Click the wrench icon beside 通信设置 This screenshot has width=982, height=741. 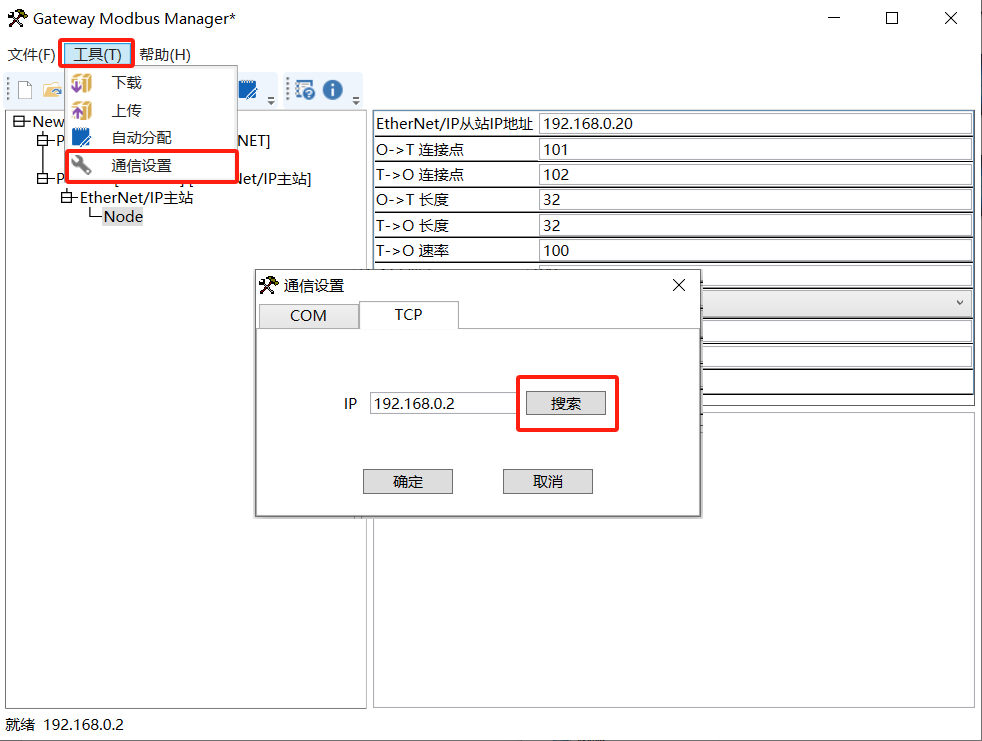click(x=81, y=165)
